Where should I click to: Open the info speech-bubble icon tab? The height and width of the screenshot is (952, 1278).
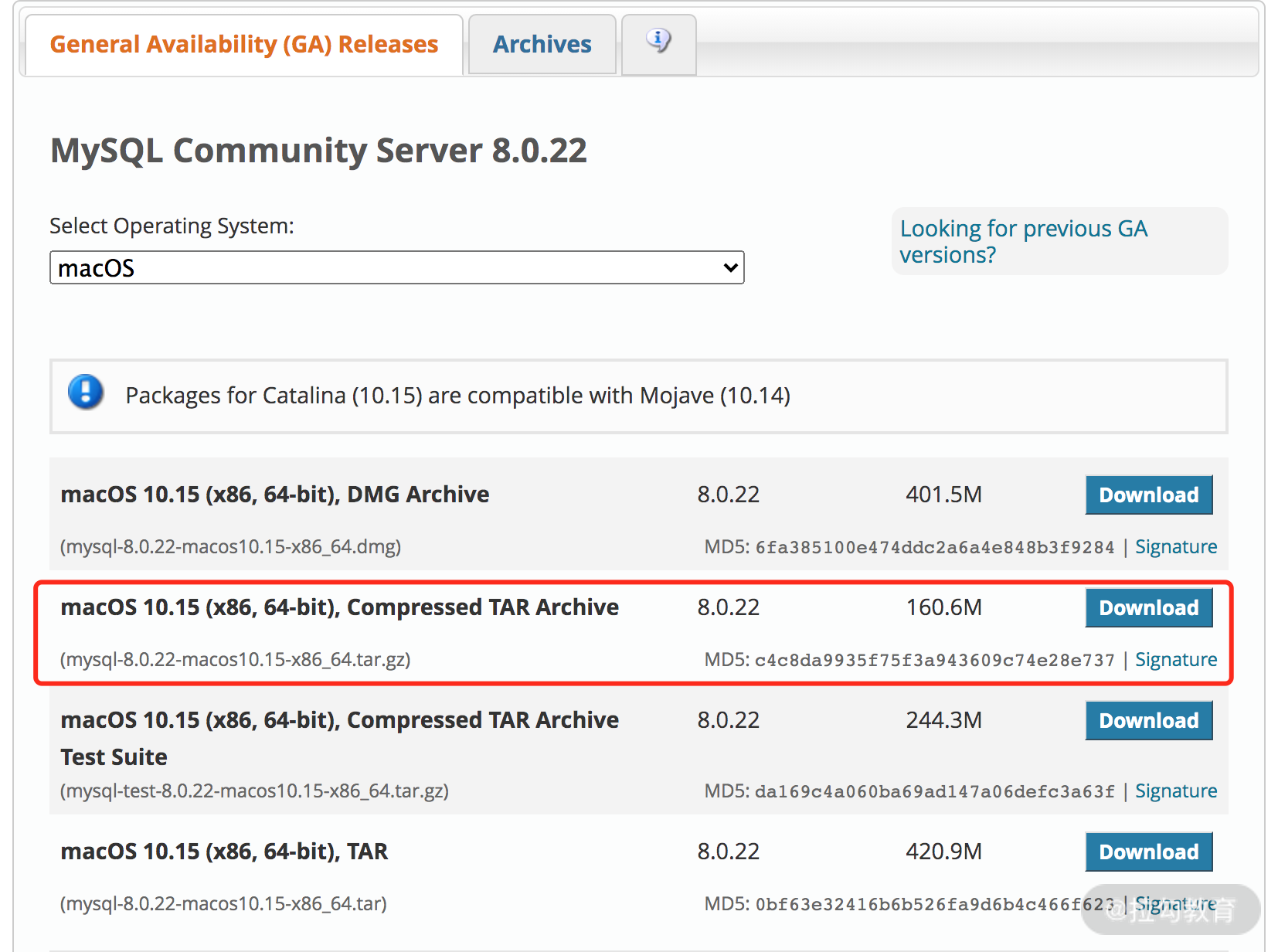658,41
